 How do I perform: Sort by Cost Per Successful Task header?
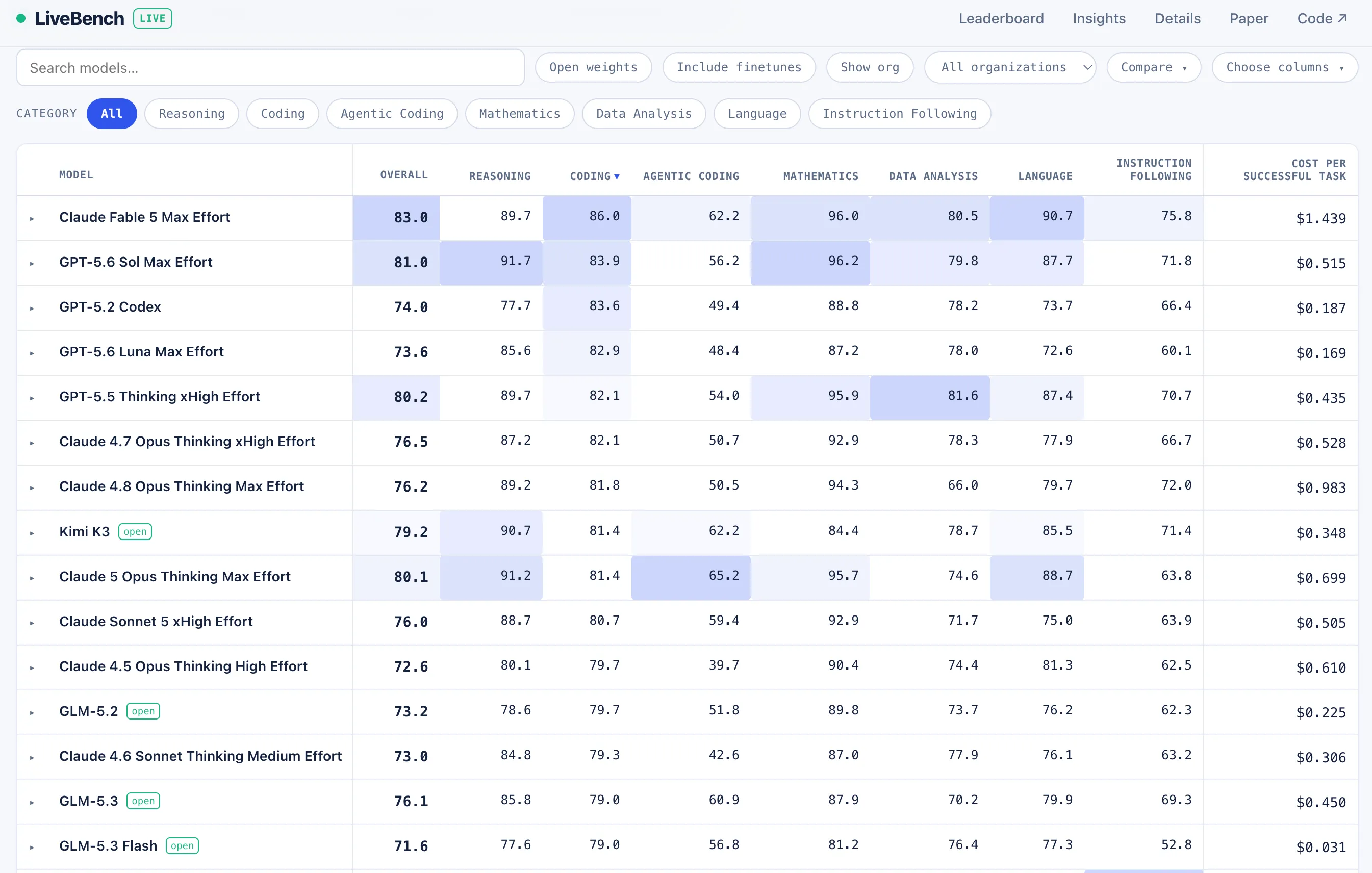coord(1294,170)
